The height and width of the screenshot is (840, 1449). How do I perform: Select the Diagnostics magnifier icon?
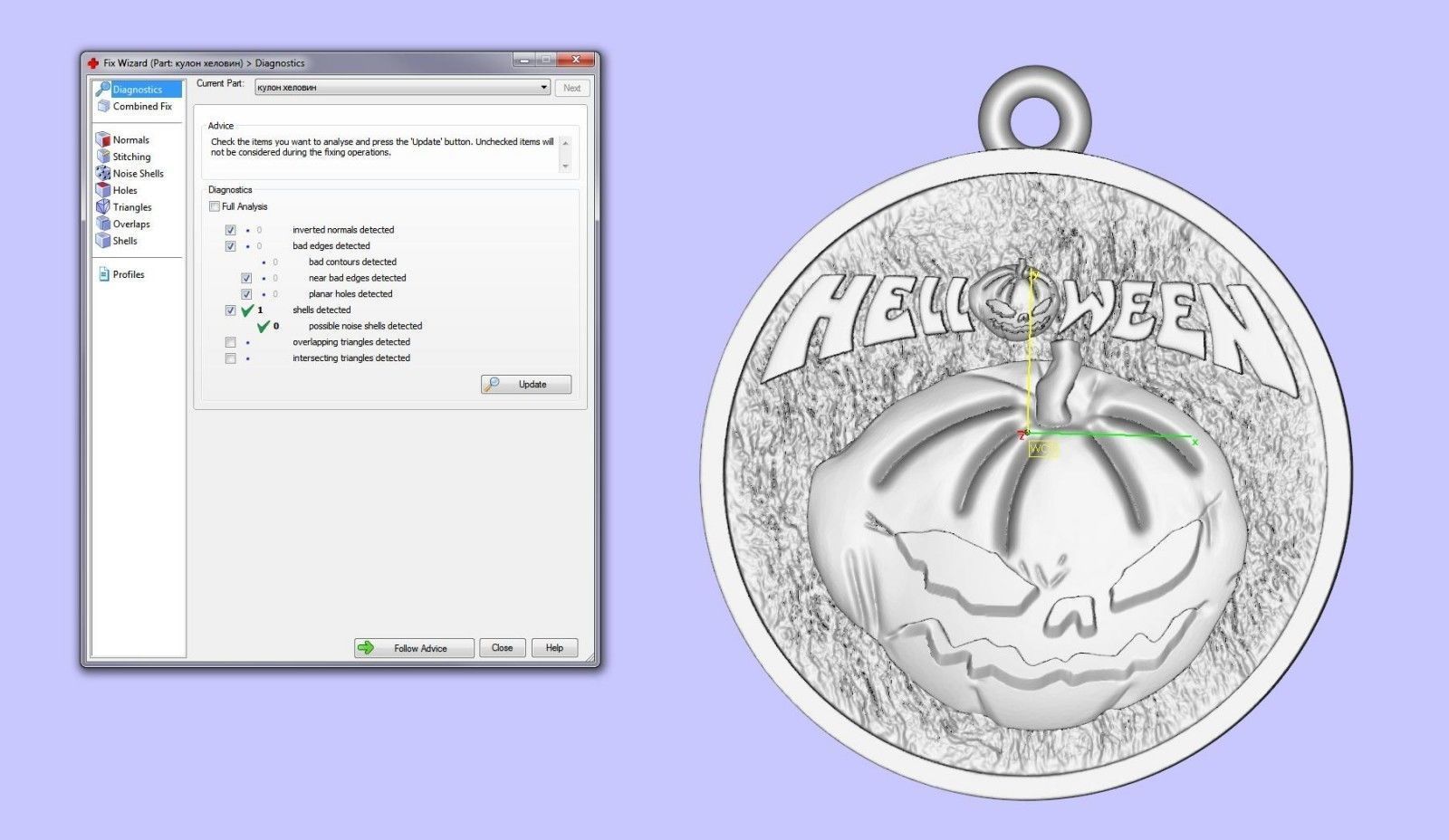(103, 89)
